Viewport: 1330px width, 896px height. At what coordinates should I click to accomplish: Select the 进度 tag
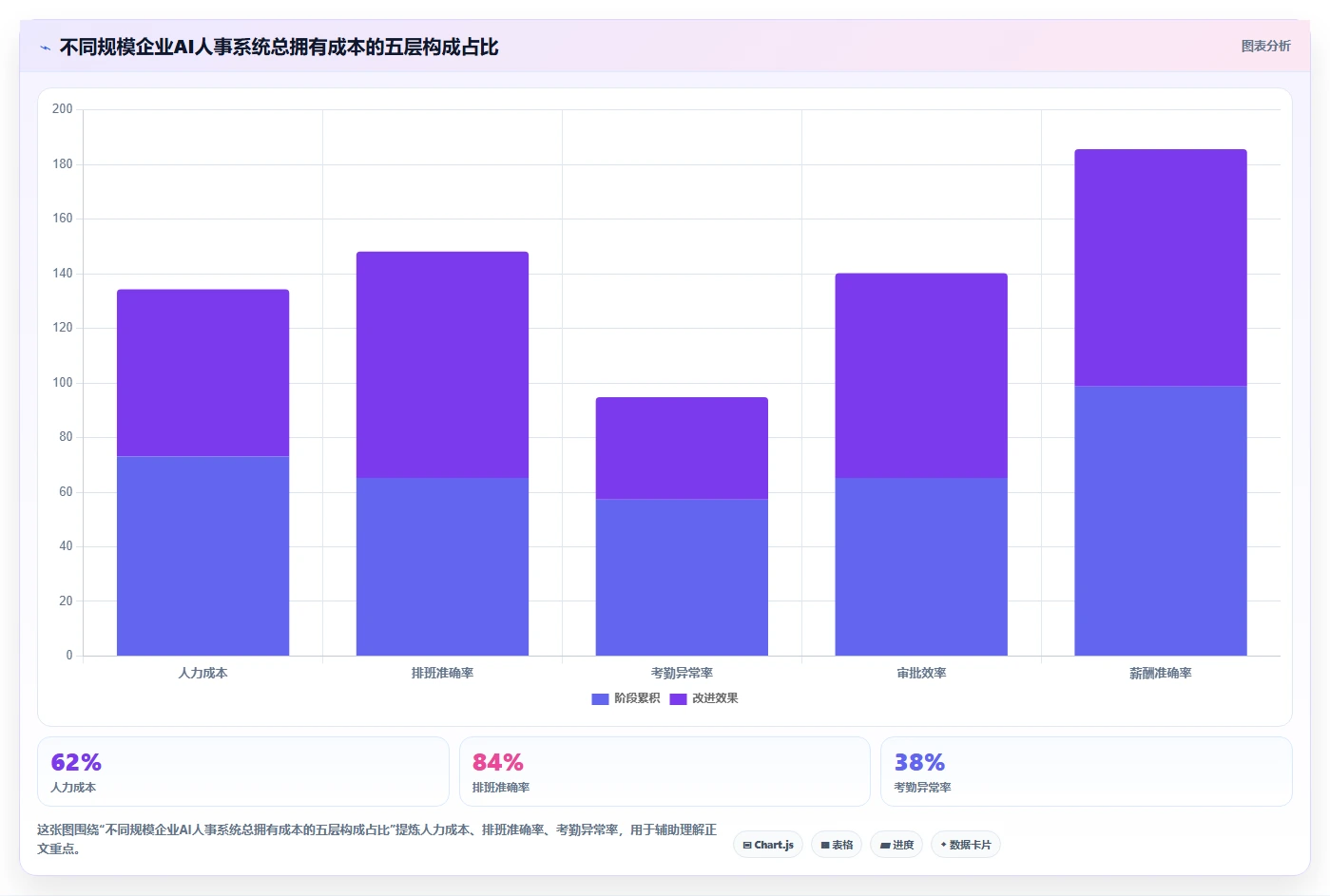[896, 845]
